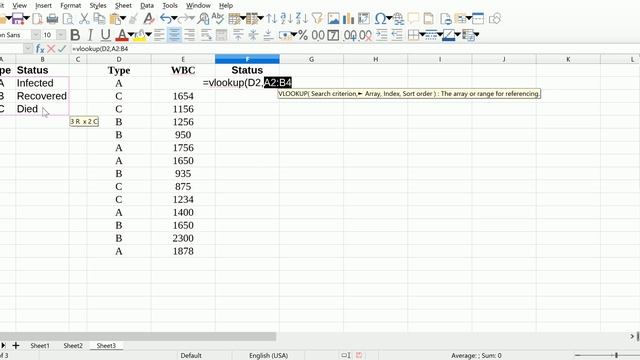This screenshot has height=360, width=640.
Task: Click the yellow Background Color swatch
Action: point(139,35)
